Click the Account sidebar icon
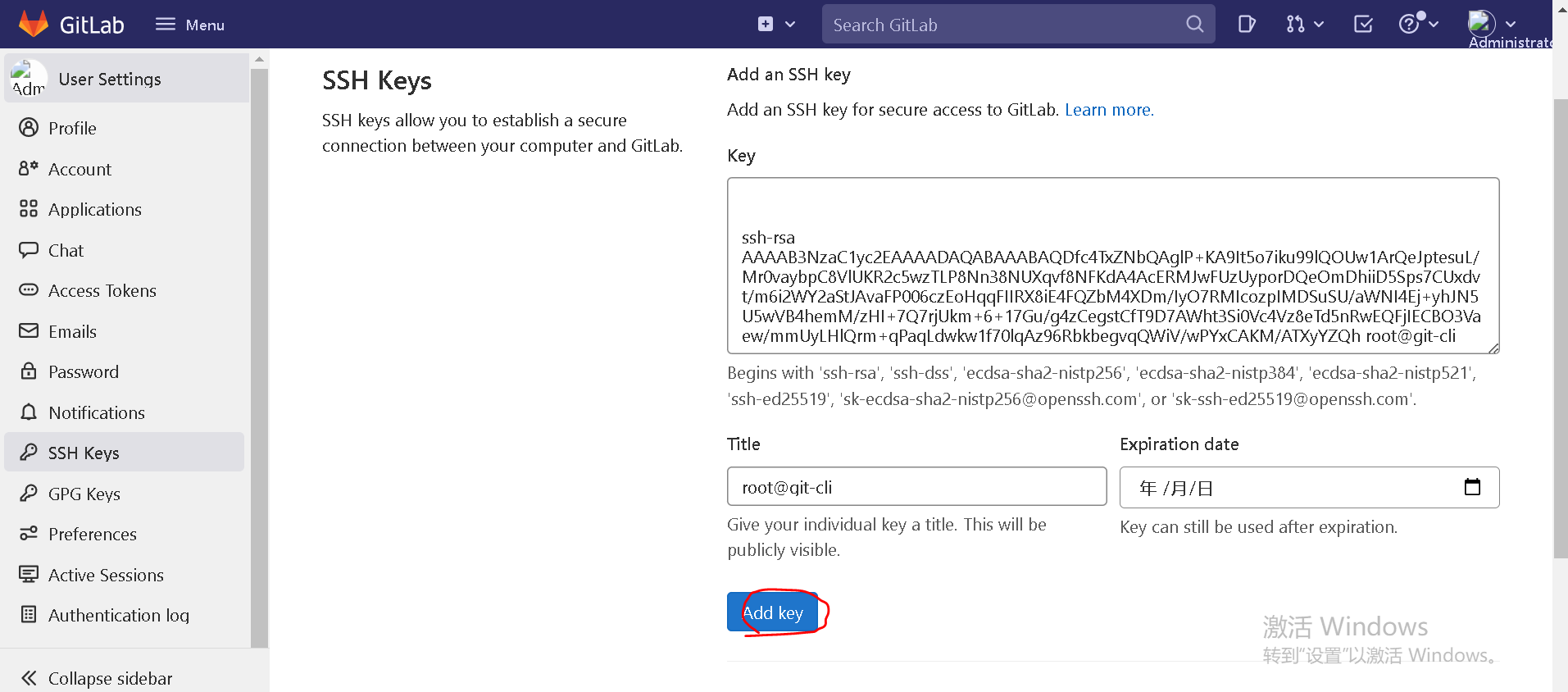 [29, 168]
